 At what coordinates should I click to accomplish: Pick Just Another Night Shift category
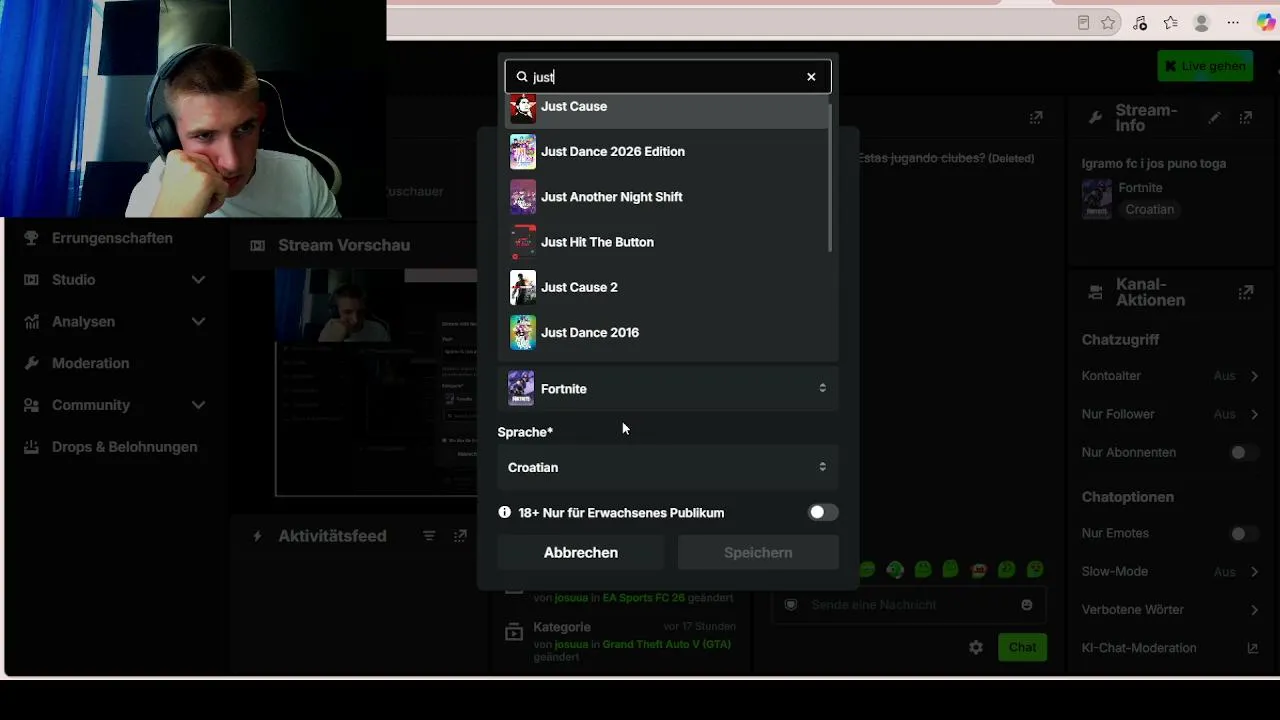click(668, 197)
